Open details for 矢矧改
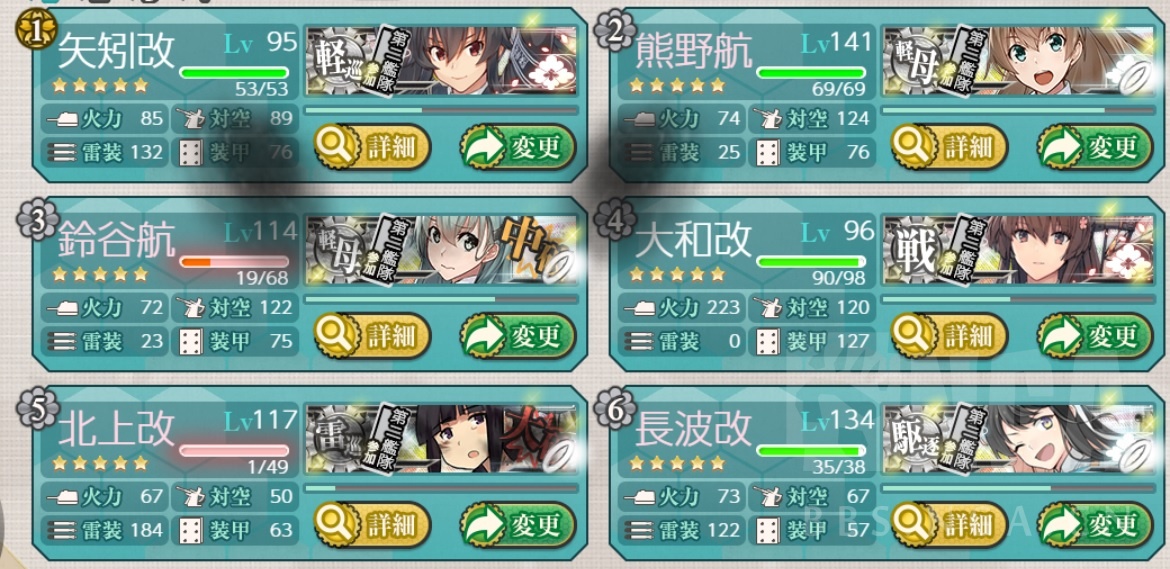The width and height of the screenshot is (1170, 569). (x=372, y=147)
